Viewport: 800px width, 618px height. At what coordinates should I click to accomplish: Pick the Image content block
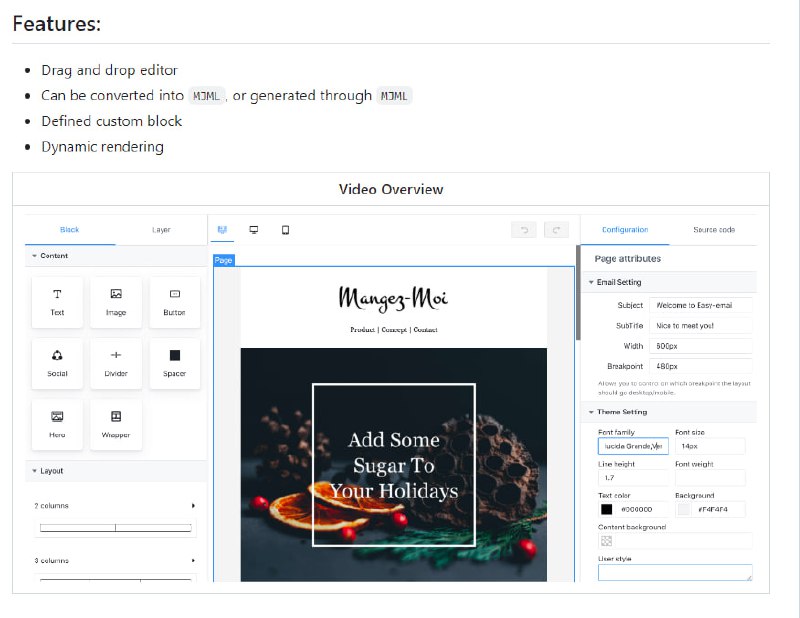click(x=116, y=301)
